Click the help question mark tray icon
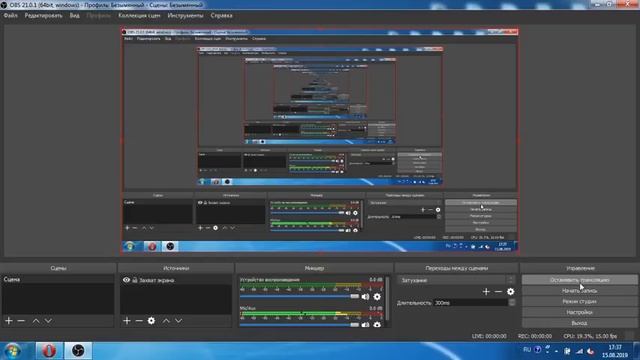Viewport: 640px width, 360px height. (538, 350)
